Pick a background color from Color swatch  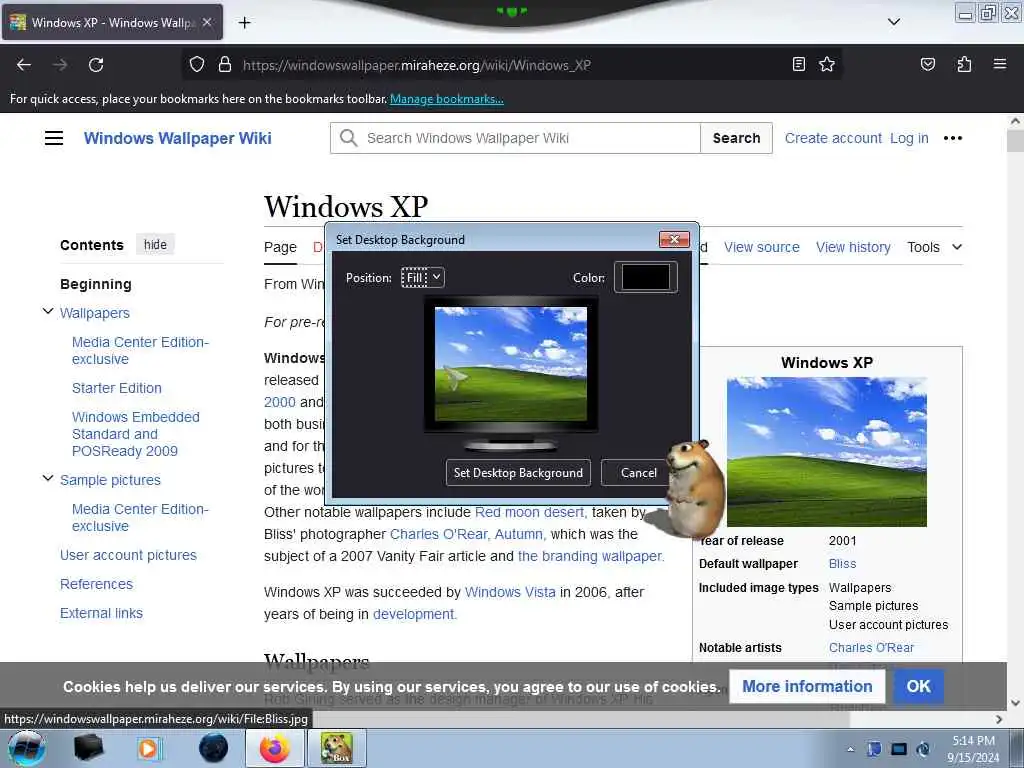coord(645,277)
